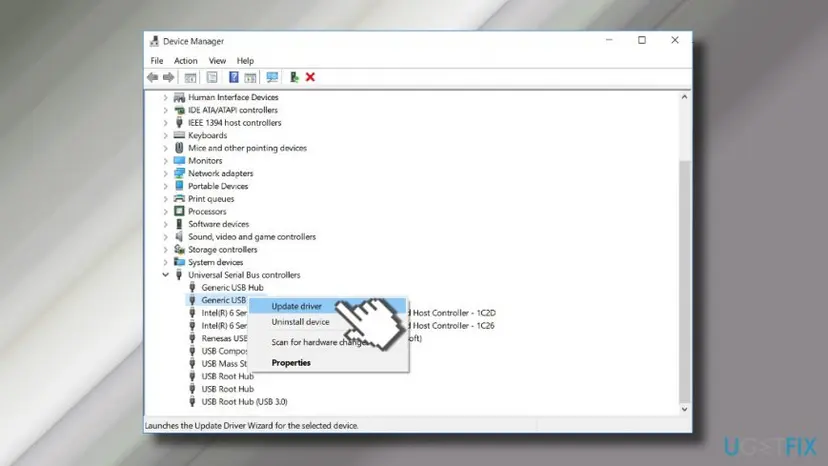The height and width of the screenshot is (466, 828).
Task: Click the green Update device driver icon
Action: point(294,78)
